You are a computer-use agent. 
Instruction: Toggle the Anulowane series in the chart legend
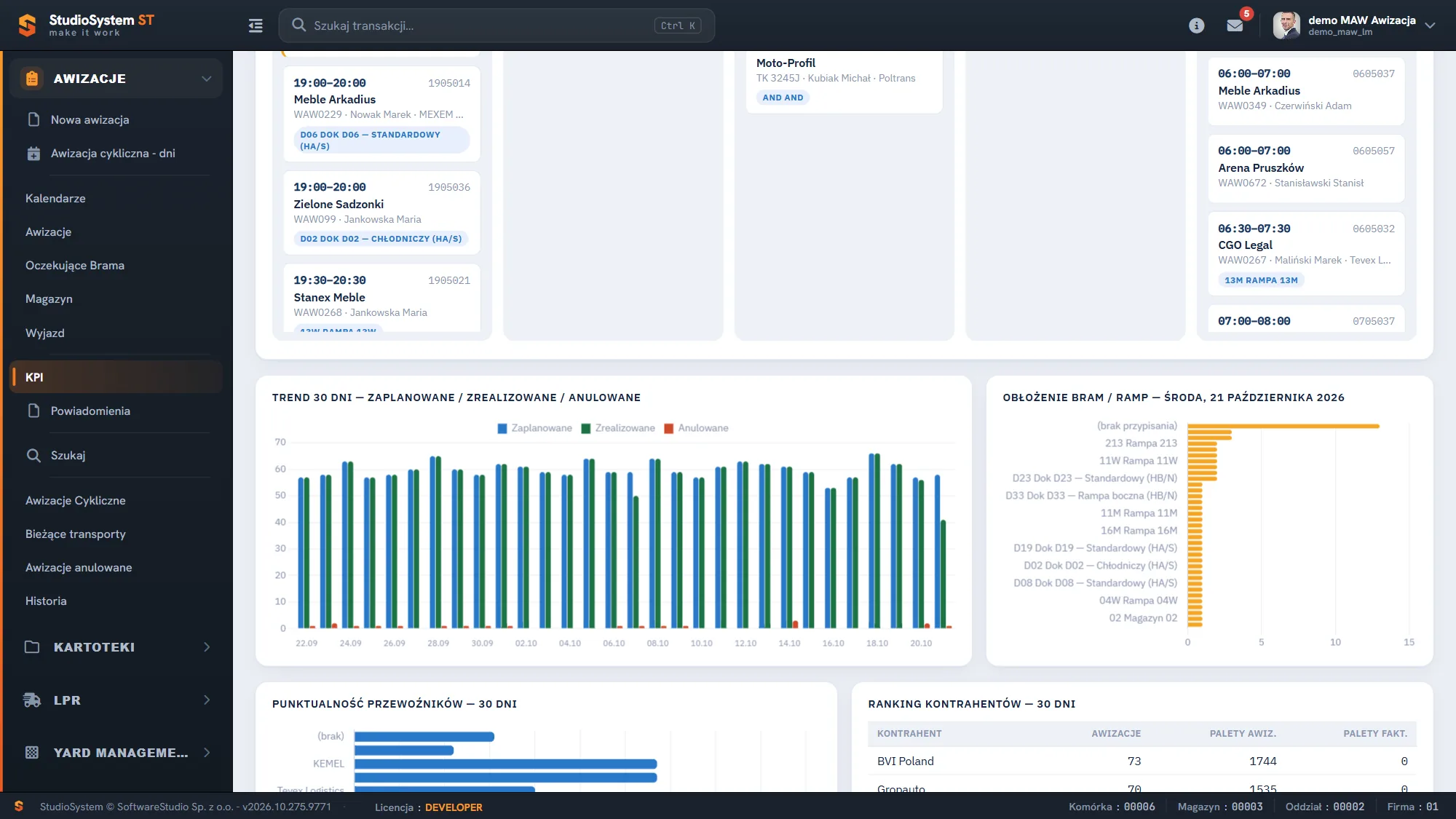coord(696,428)
